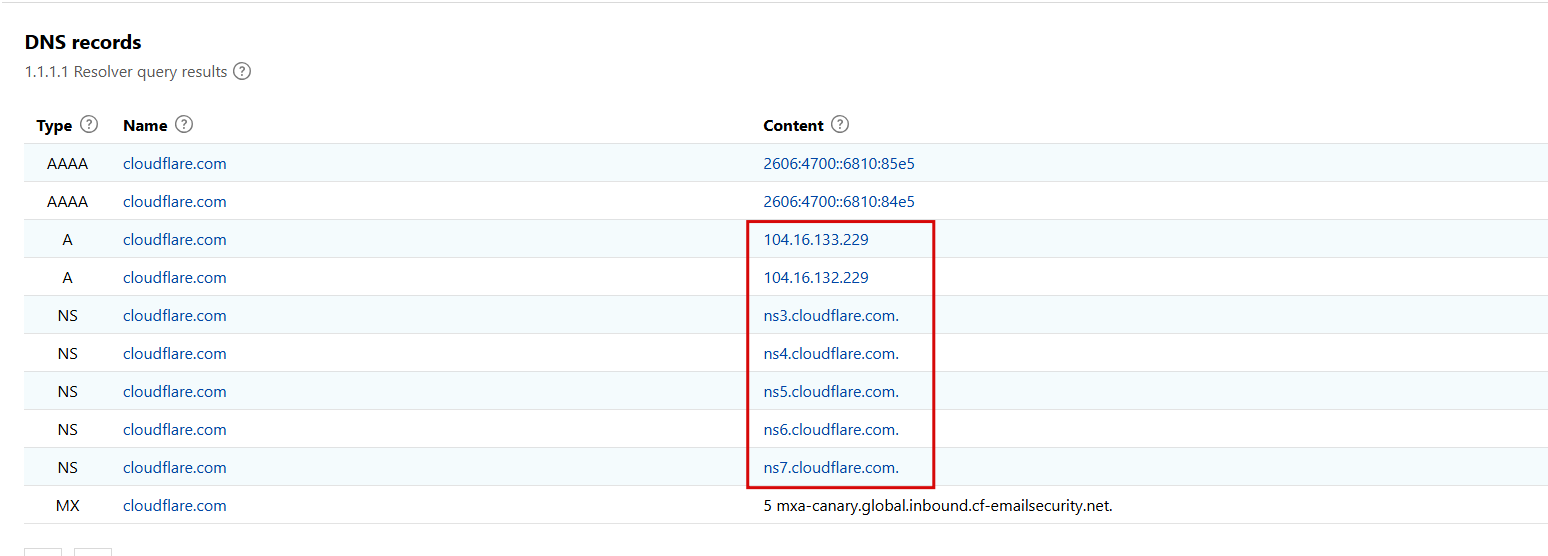Follow the ns7.cloudflare.com. link

(831, 467)
